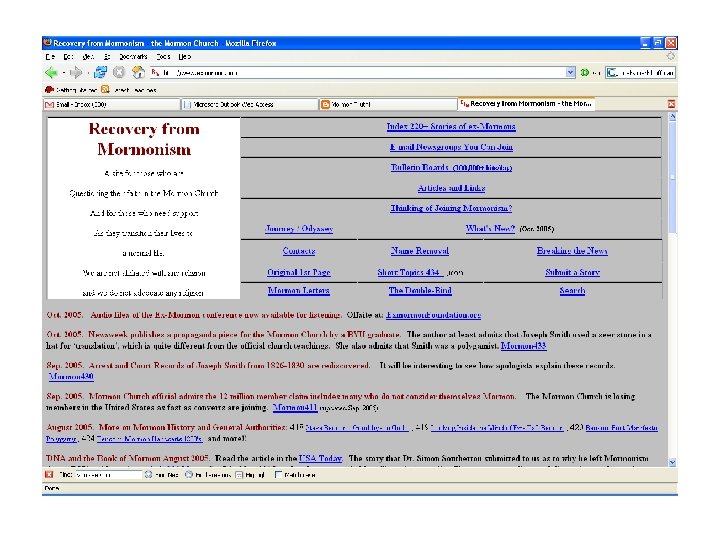
Task: Enable the Match case checkbox
Action: point(278,475)
